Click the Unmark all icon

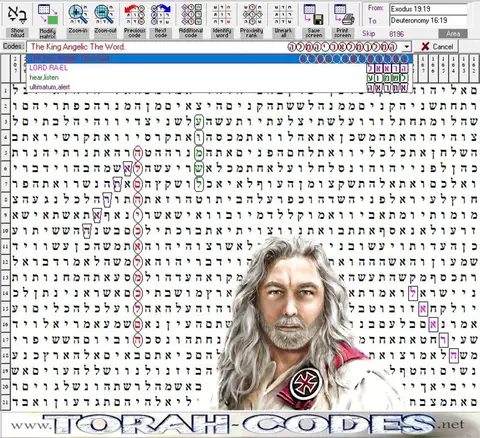point(283,14)
